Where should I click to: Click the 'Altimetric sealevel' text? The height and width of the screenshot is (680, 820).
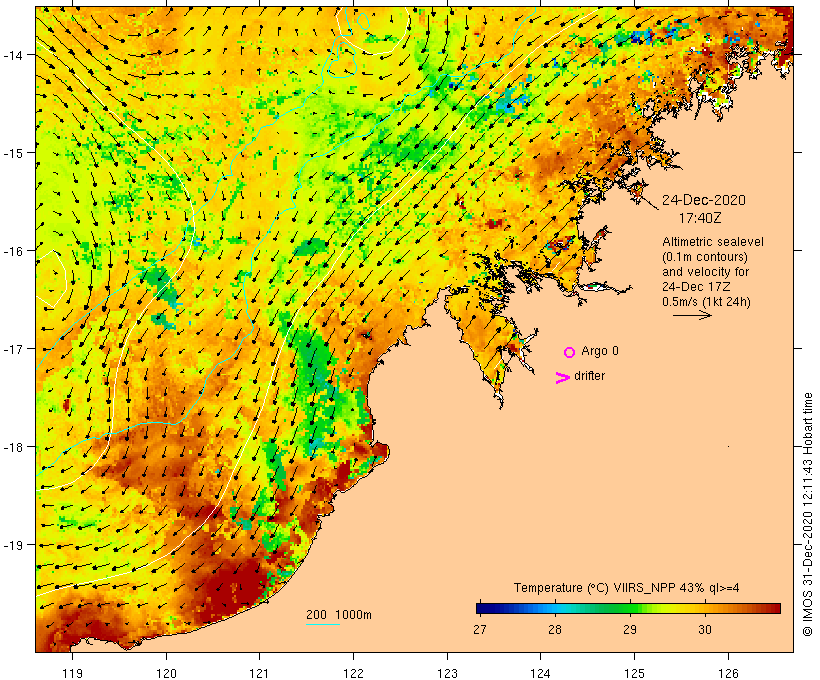pos(713,242)
